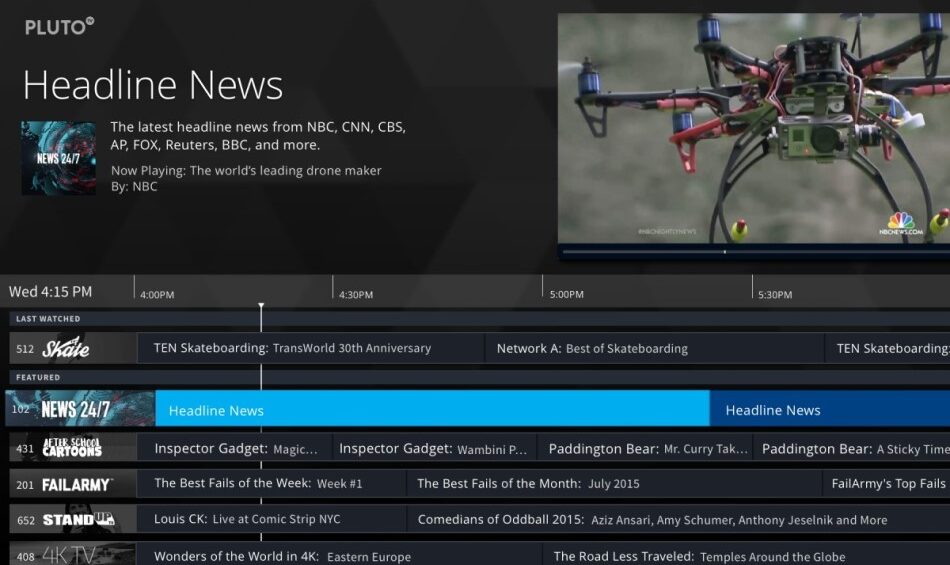Screen dimensions: 950x565
Task: Click the video playback progress bar
Action: pyautogui.click(x=754, y=251)
